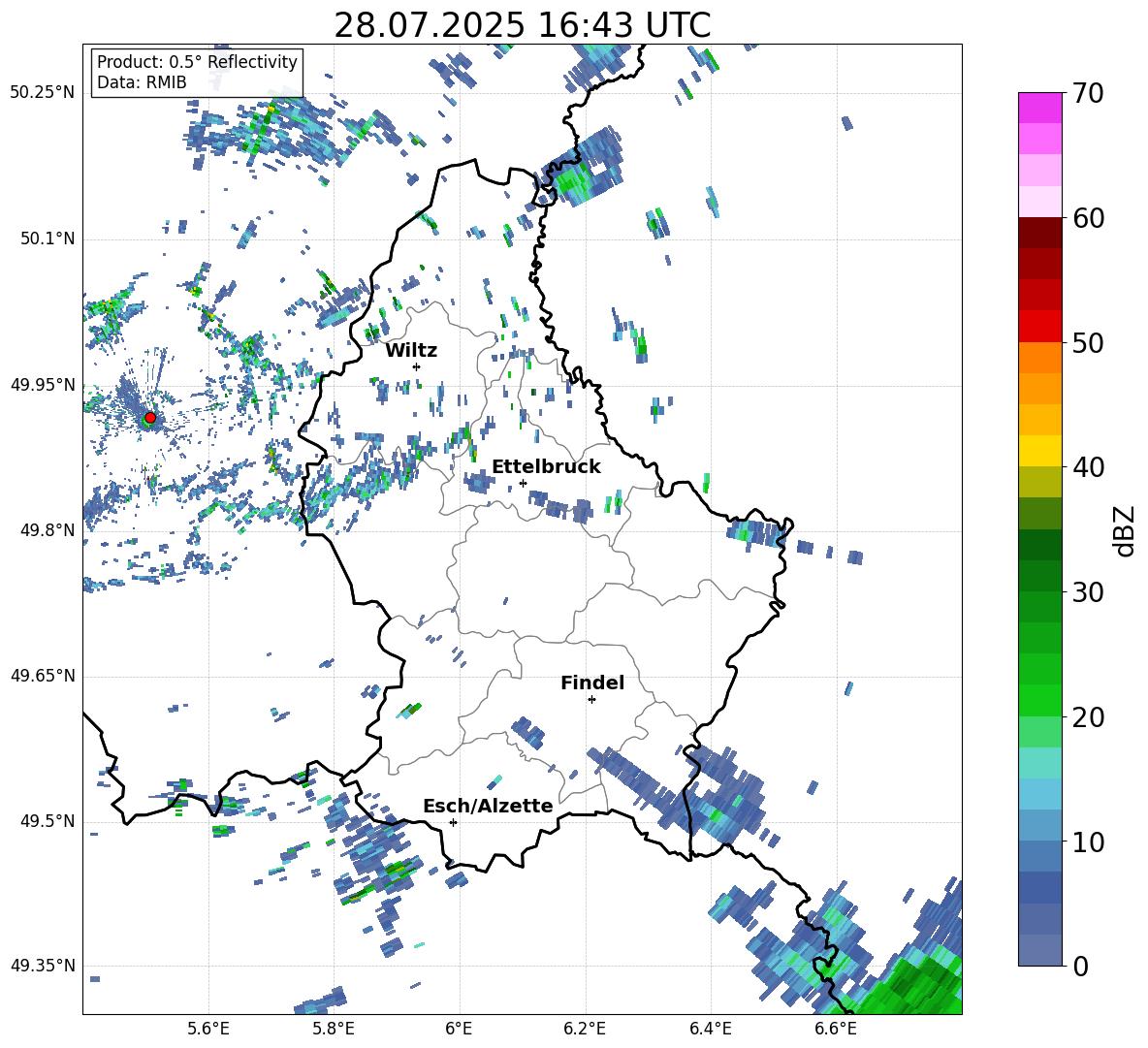
Task: Click the Wiltz station cross marker
Action: (417, 366)
